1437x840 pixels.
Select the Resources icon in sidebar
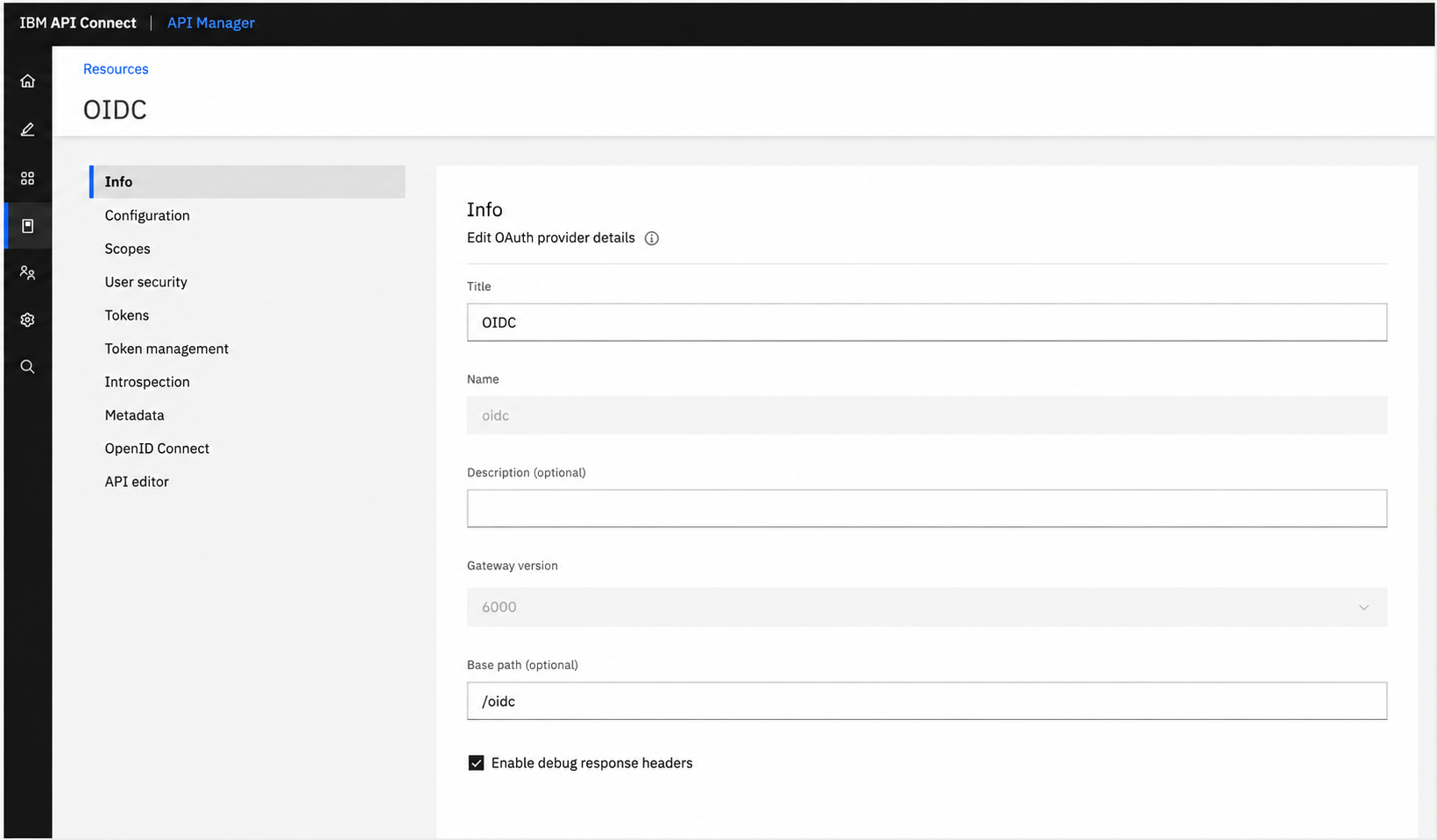(27, 226)
